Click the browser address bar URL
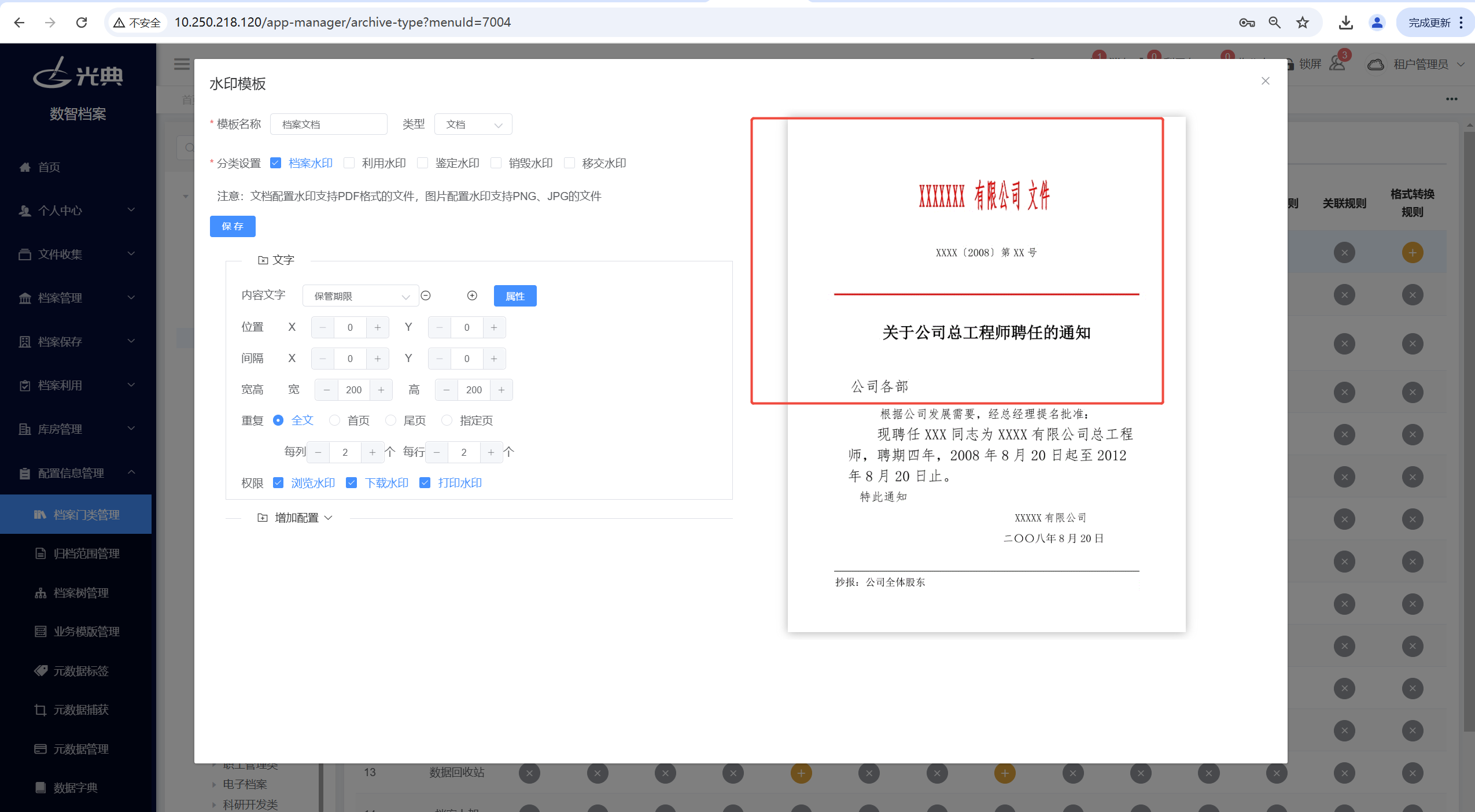The height and width of the screenshot is (812, 1475). pyautogui.click(x=342, y=23)
